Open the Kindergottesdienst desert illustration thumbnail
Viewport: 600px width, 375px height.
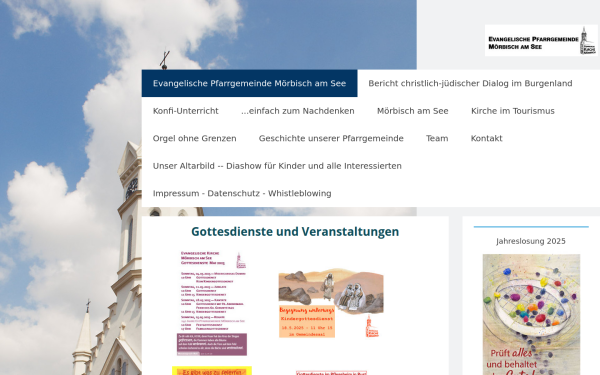[x=331, y=303]
